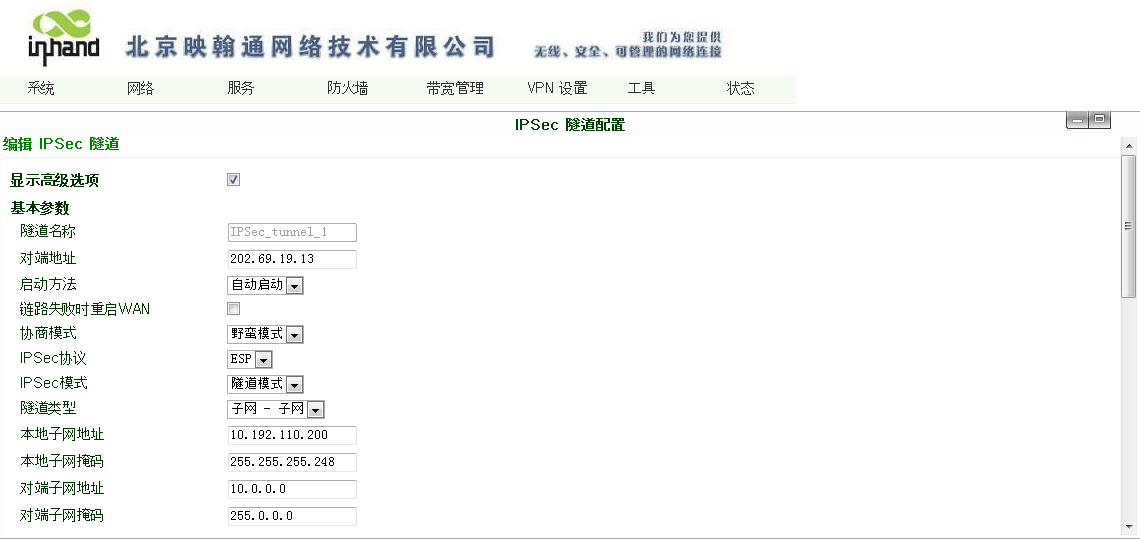Select the VPN 设置 menu
The height and width of the screenshot is (541, 1140).
(557, 89)
